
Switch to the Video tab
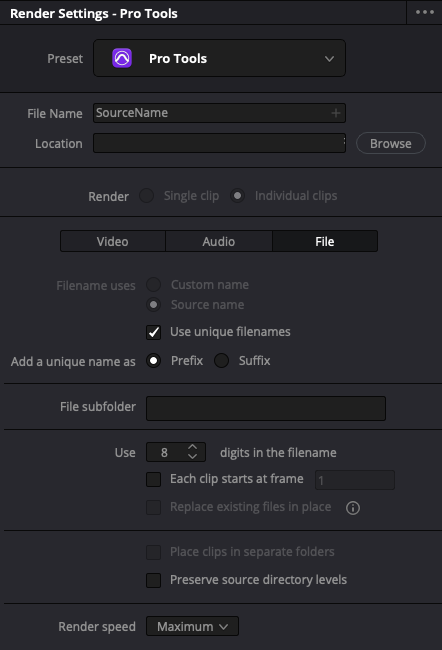(x=112, y=241)
